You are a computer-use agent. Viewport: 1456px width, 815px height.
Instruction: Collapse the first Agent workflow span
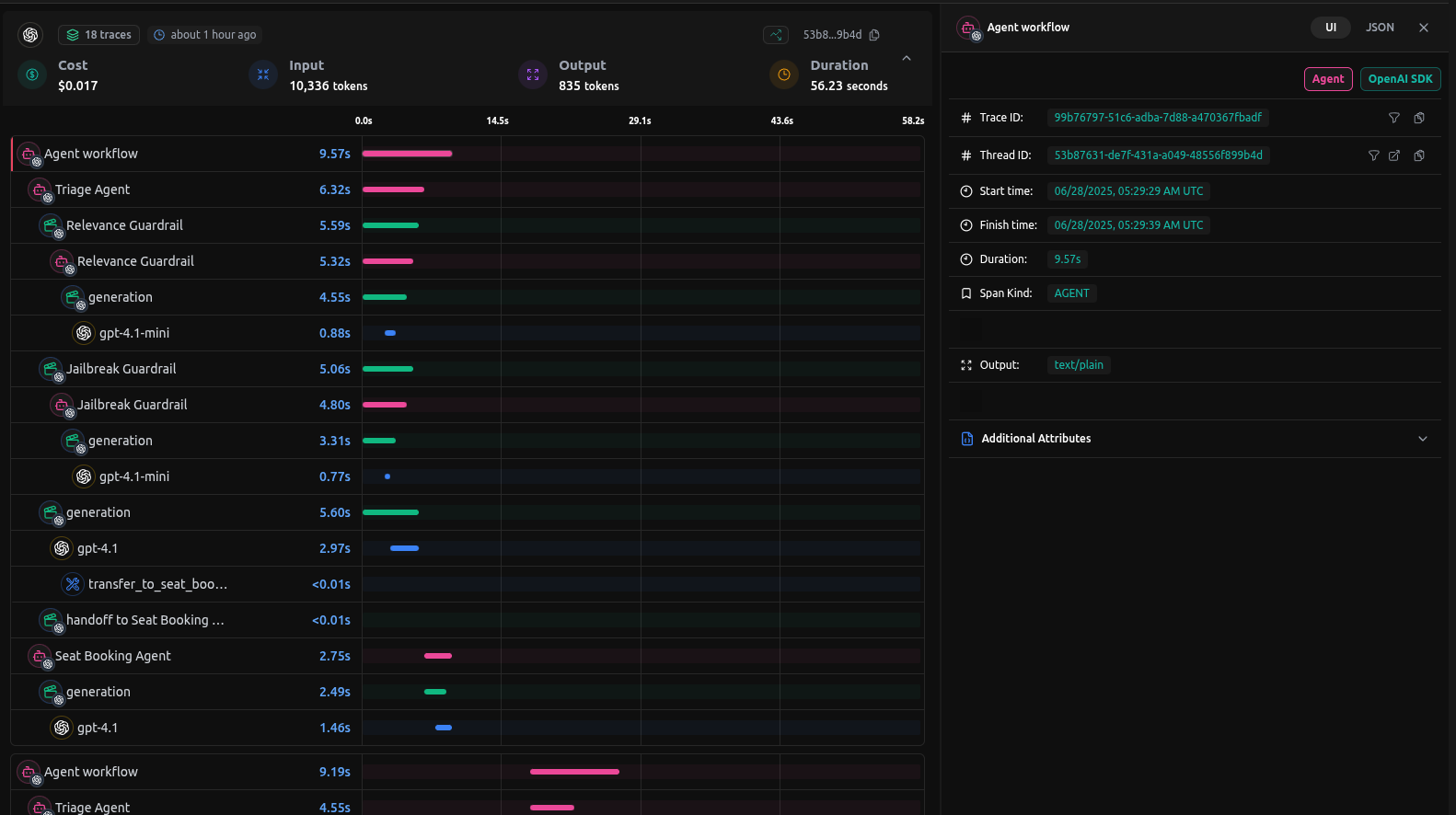point(29,154)
